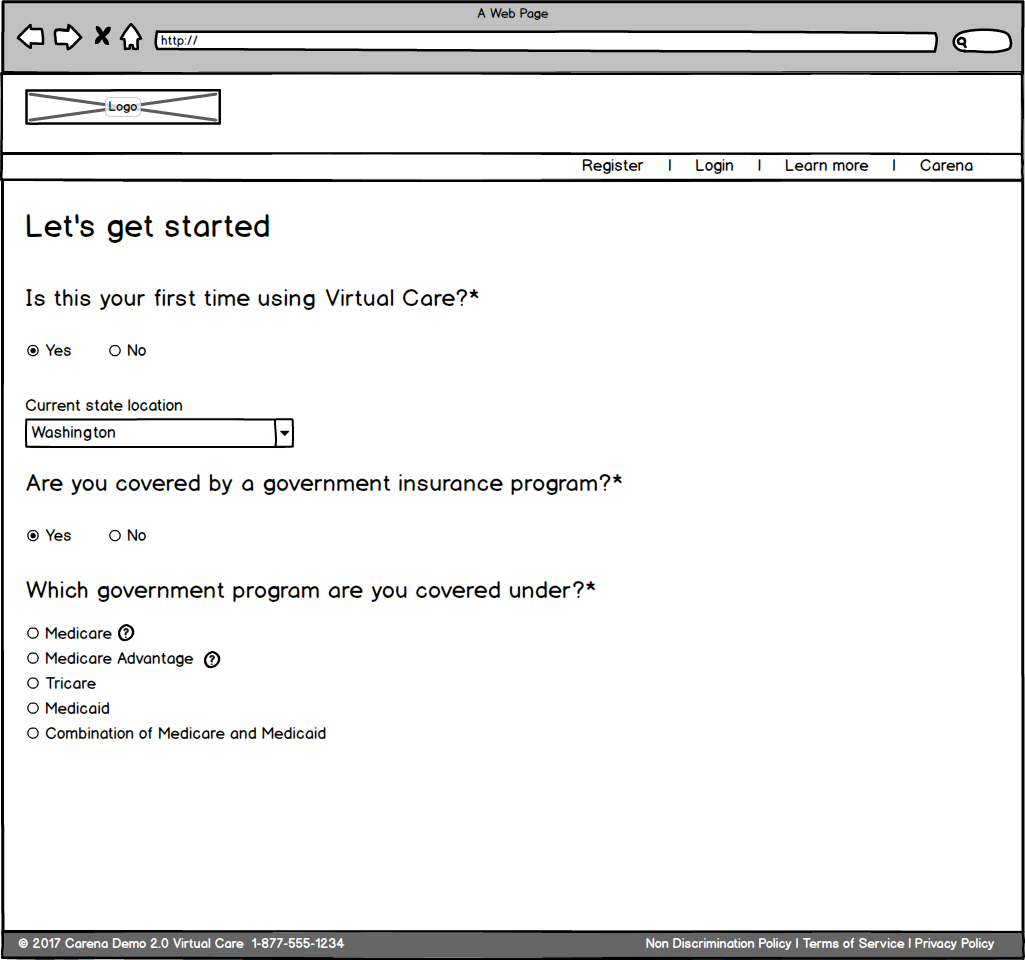Click the browser back arrow

(30, 37)
